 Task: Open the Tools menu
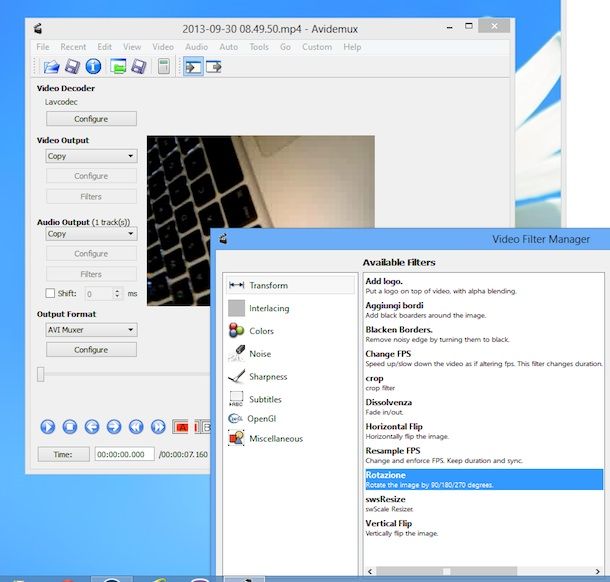[x=259, y=47]
